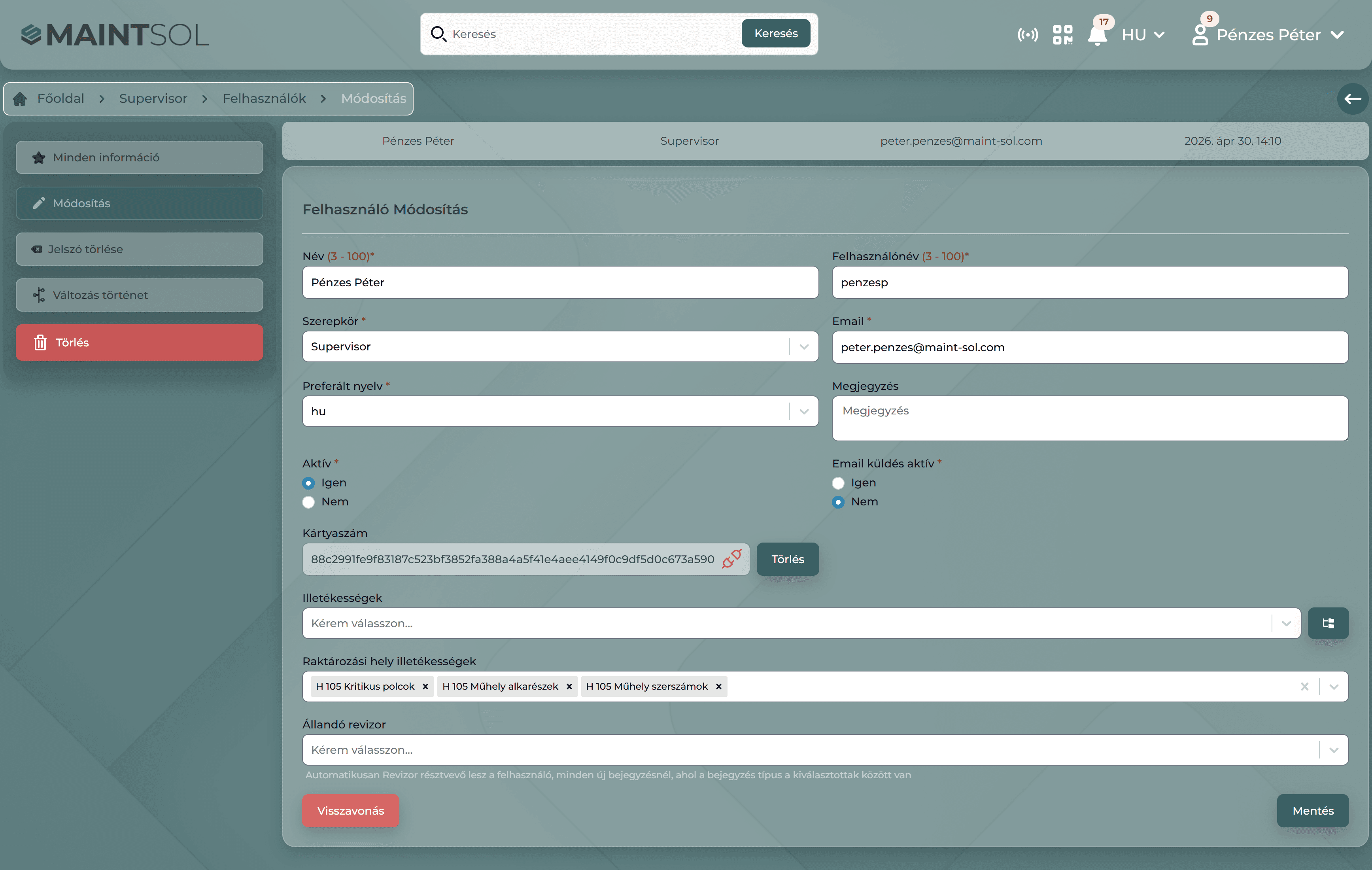Click Supervisor text in the summary bar

coord(690,141)
